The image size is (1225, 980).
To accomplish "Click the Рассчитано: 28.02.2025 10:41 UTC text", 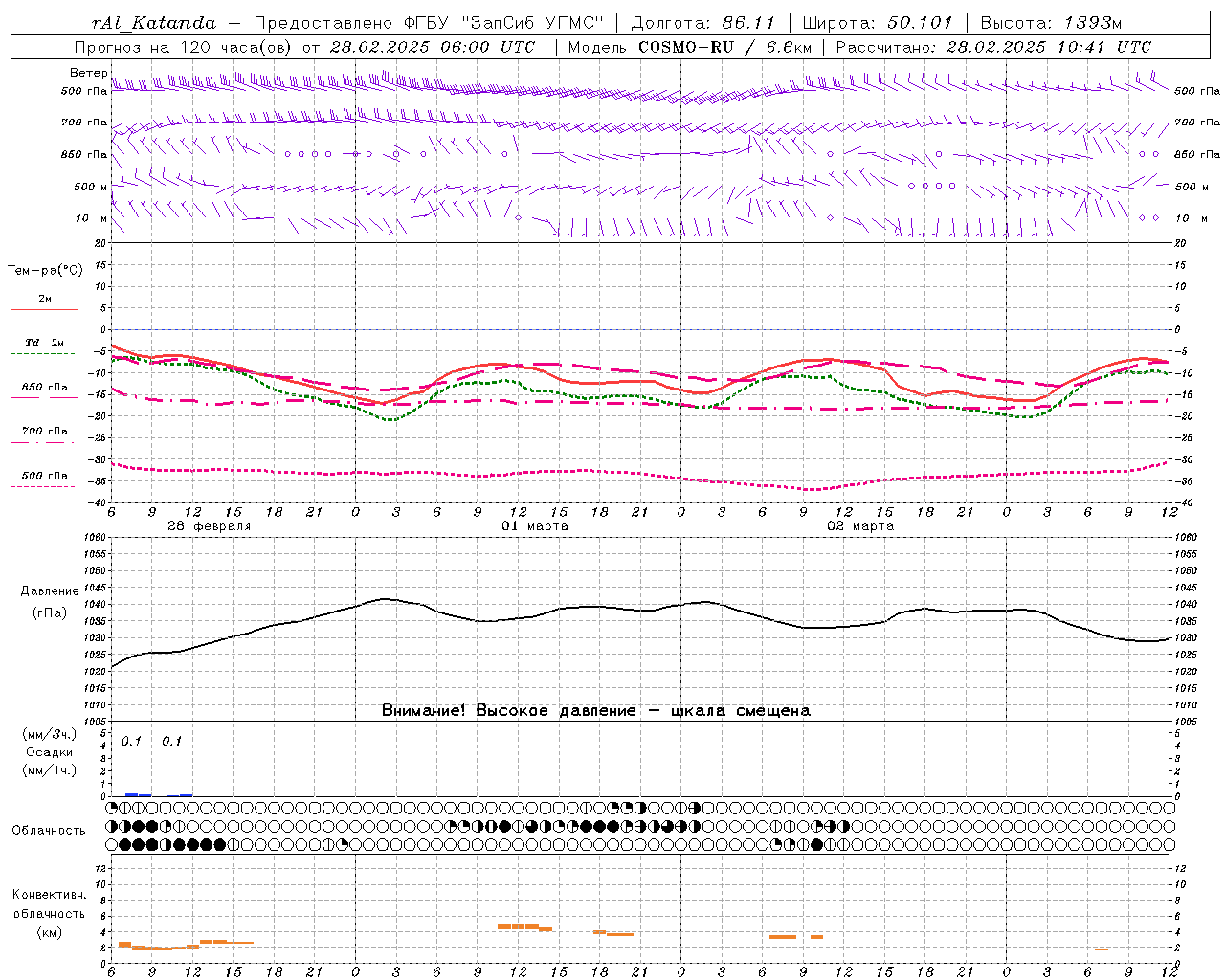I will [993, 47].
